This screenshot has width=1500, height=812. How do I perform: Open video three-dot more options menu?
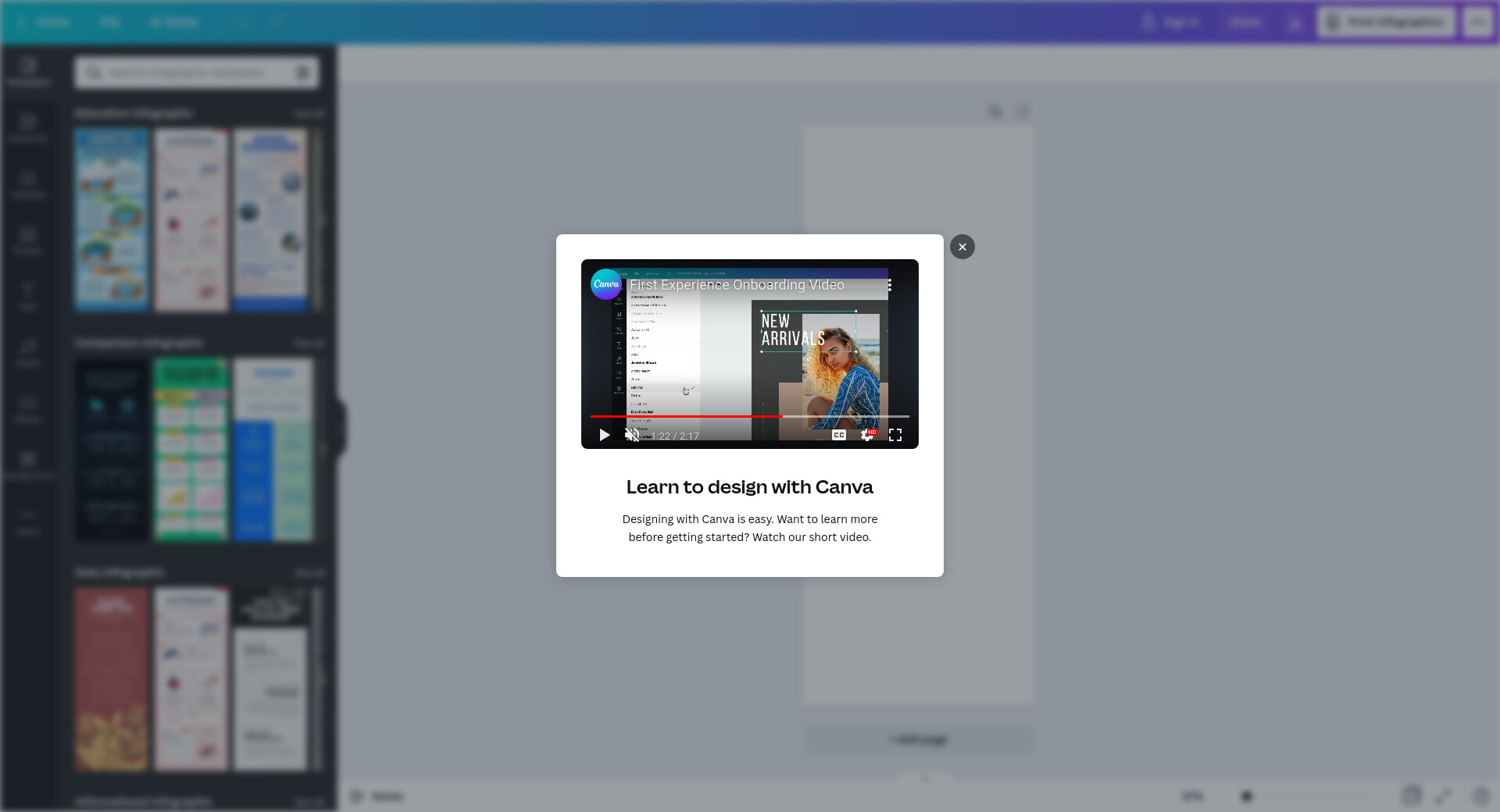point(889,285)
